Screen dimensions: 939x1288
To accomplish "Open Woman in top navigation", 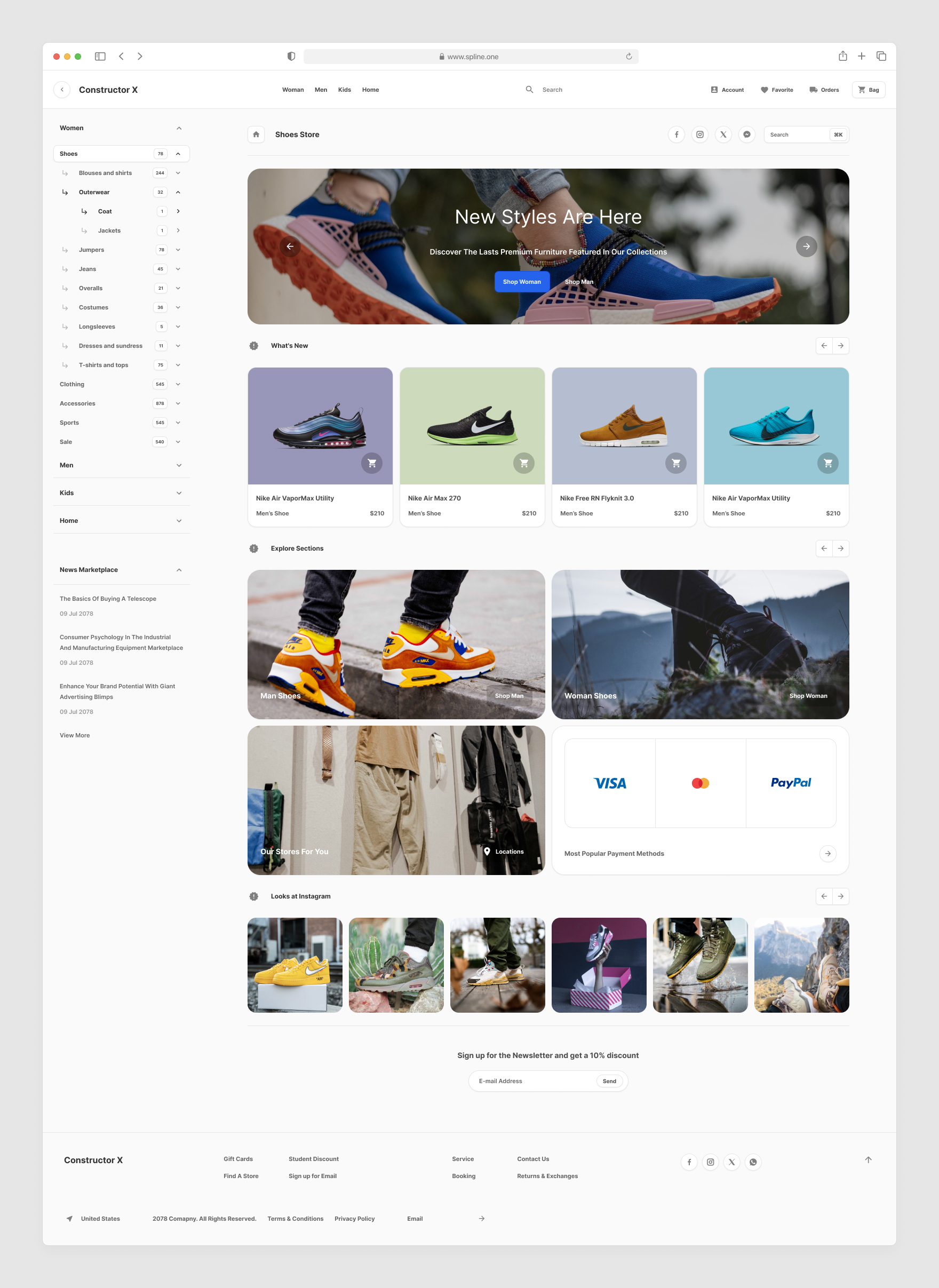I will (x=293, y=90).
